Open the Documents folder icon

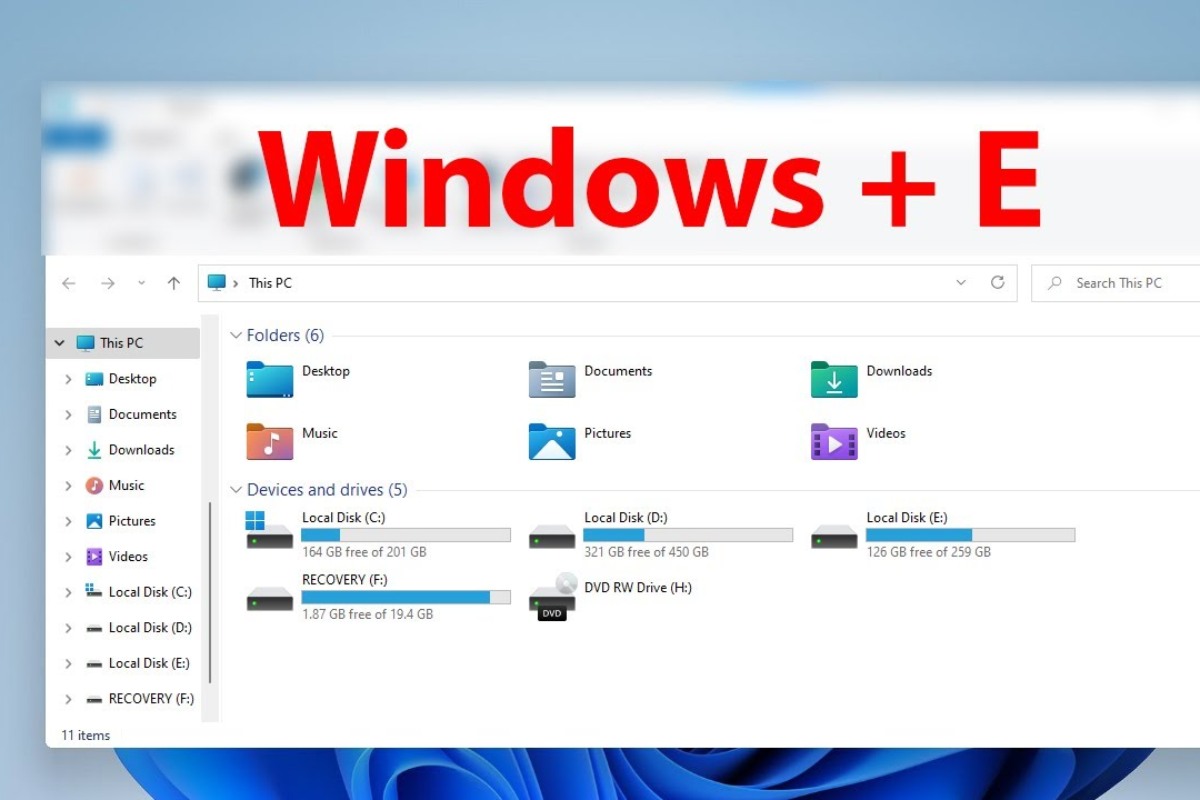point(552,380)
